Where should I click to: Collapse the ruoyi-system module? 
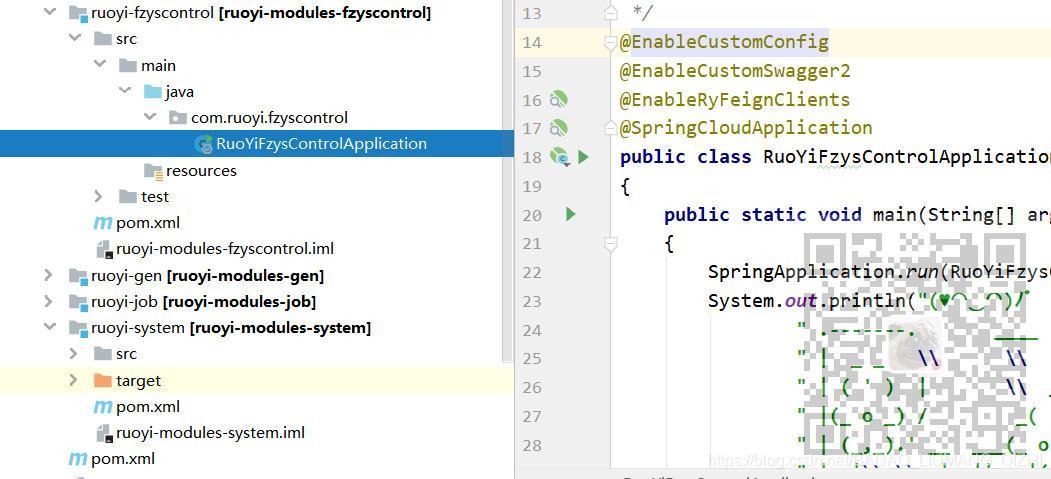coord(50,328)
